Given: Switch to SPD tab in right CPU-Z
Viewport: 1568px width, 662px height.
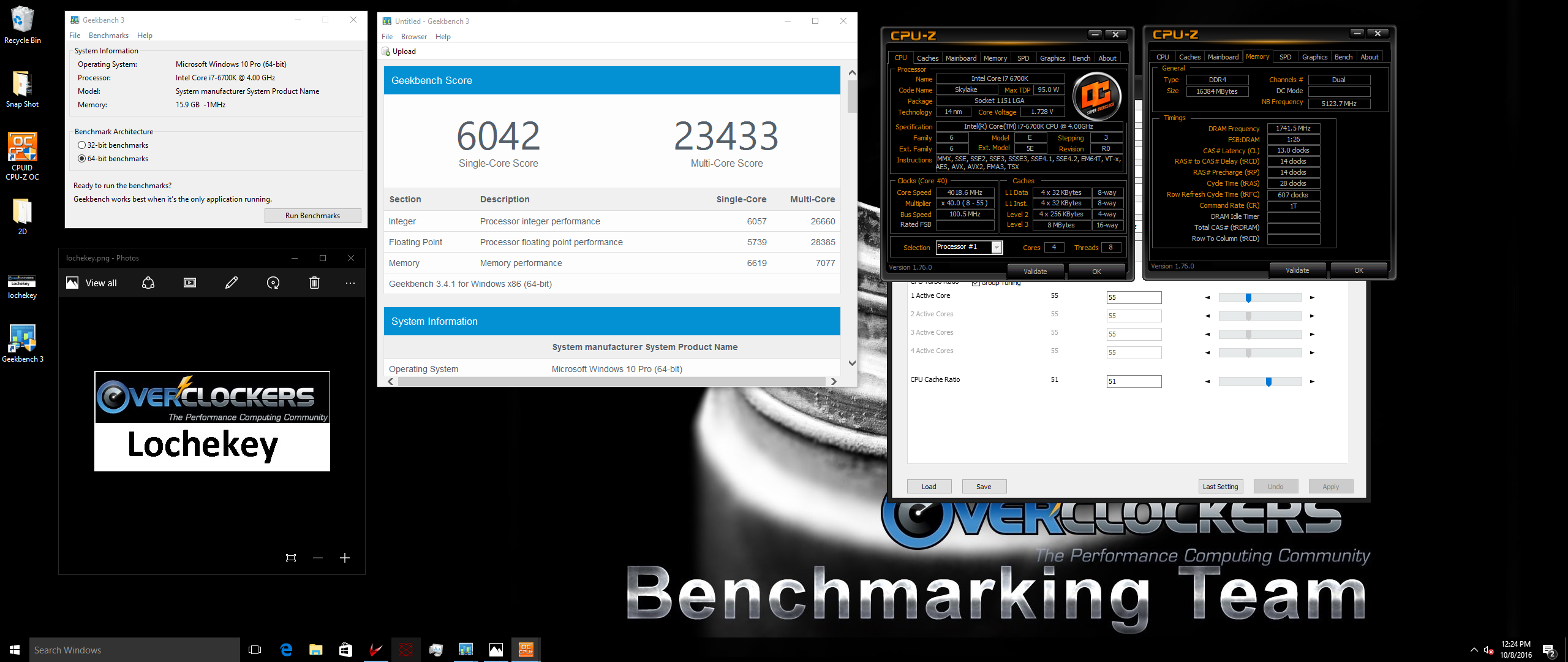Looking at the screenshot, I should point(1285,57).
